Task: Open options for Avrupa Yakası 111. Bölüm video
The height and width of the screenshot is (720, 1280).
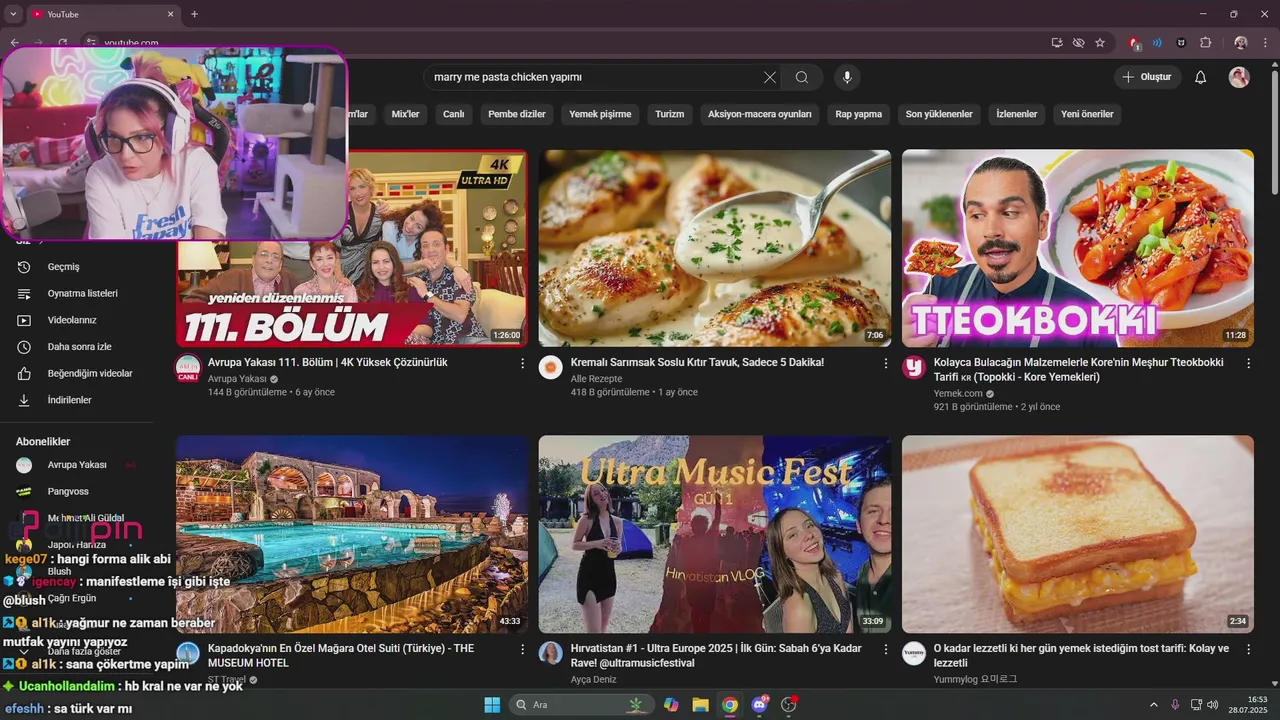Action: pyautogui.click(x=522, y=363)
